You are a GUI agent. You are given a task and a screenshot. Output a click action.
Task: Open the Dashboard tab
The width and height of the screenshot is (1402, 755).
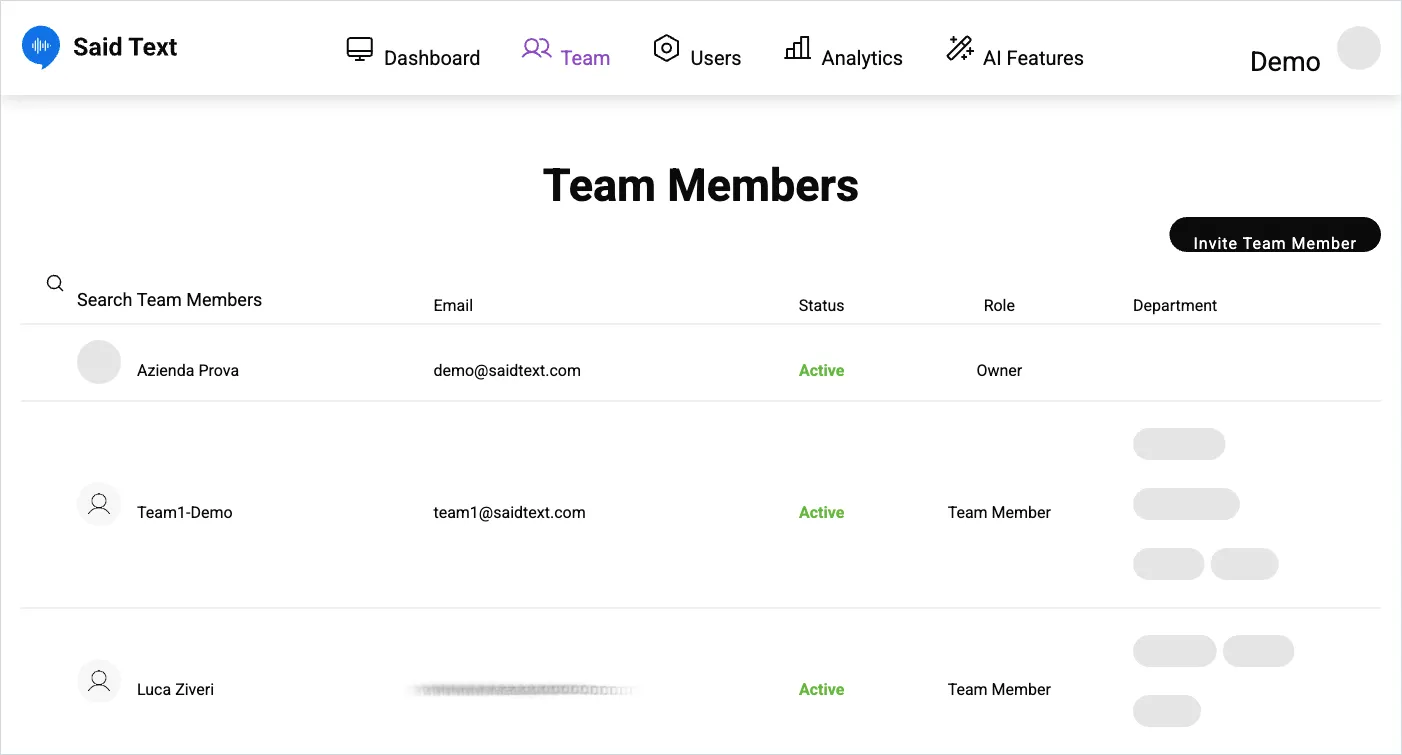(413, 50)
